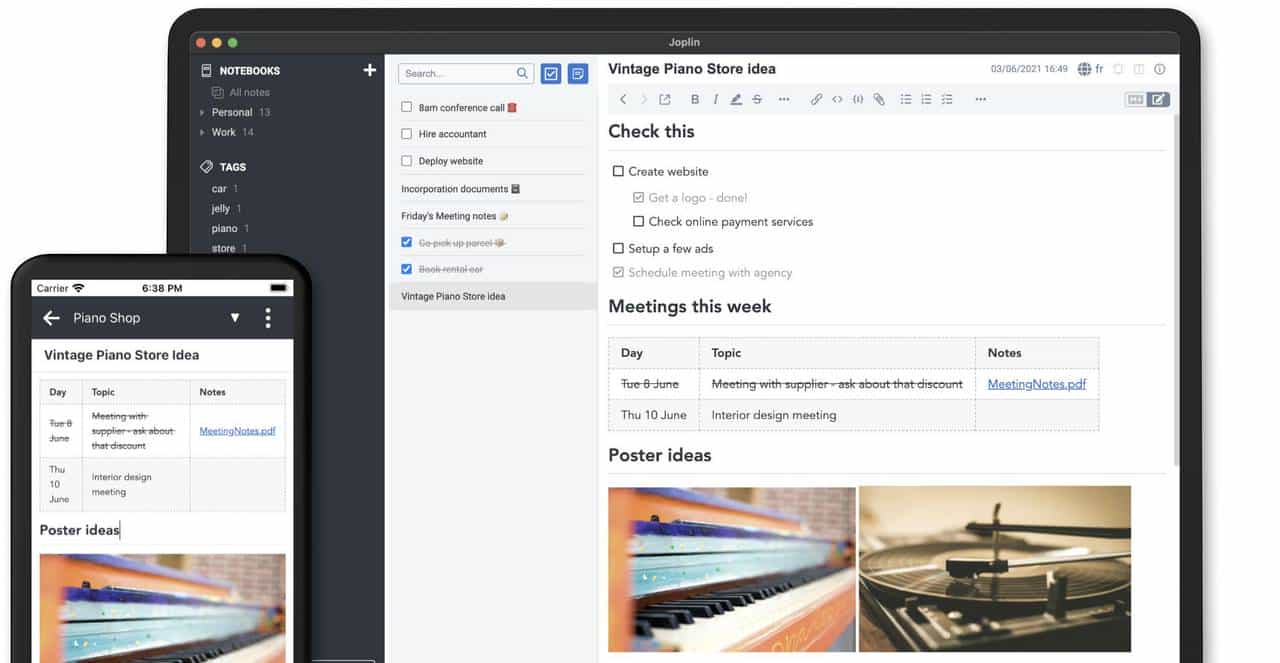
Task: Insert a numbered list
Action: click(926, 99)
